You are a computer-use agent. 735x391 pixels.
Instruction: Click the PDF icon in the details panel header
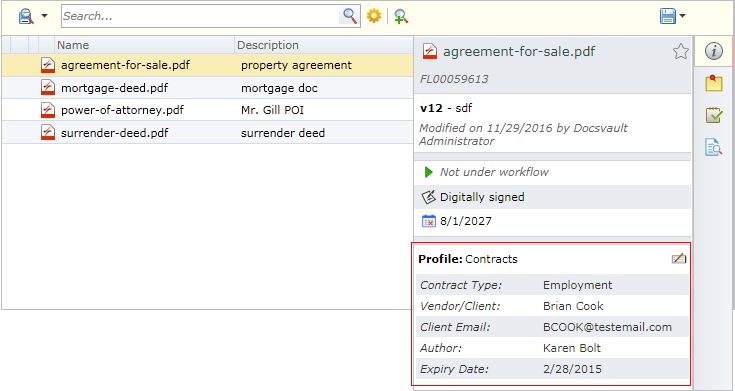click(429, 51)
